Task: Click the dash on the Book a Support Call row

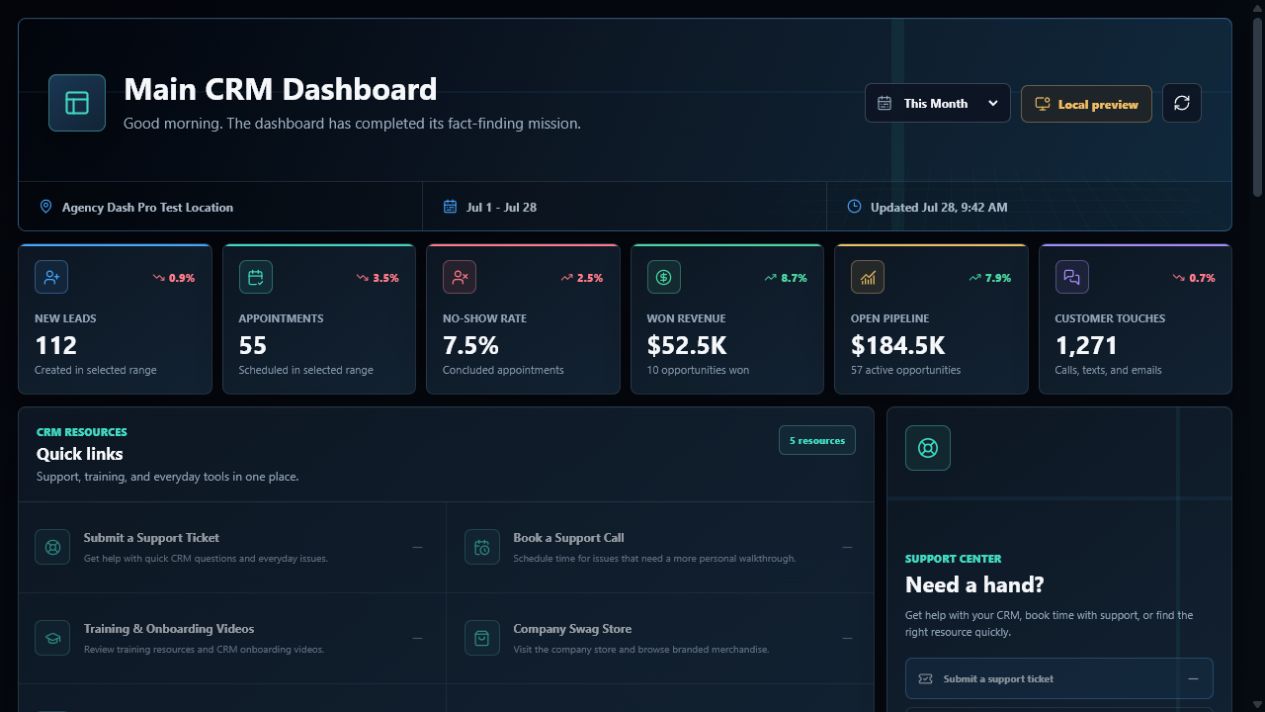Action: tap(847, 547)
